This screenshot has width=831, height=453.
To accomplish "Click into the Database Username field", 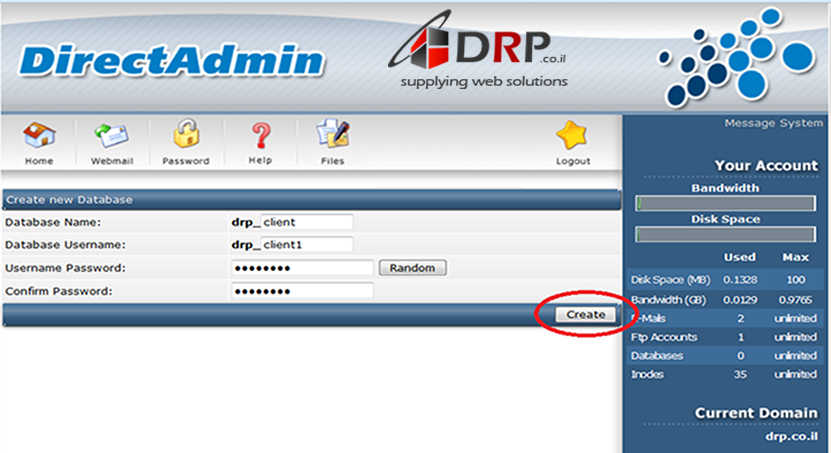I will (306, 245).
